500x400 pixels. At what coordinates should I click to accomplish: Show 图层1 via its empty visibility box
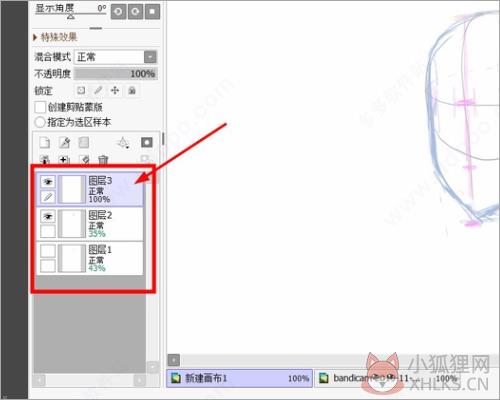[x=48, y=251]
